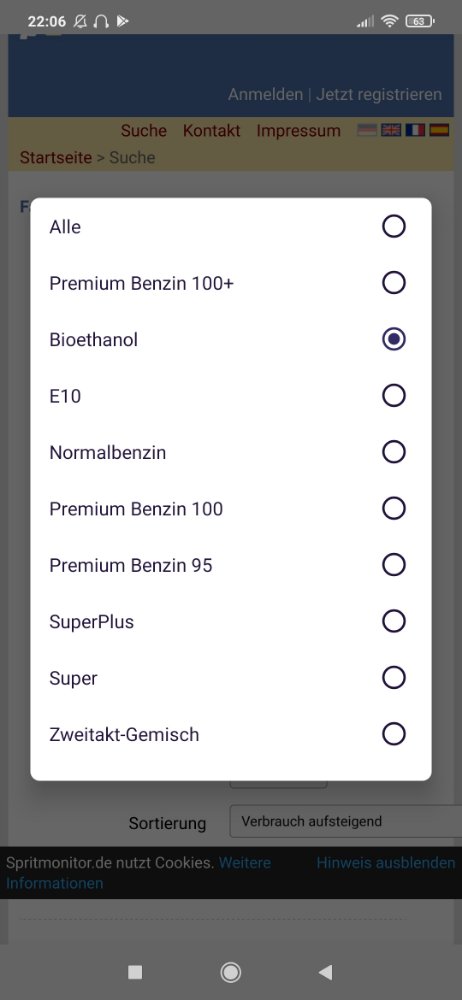Pick Normalbenzin from the fuel list
Viewport: 462px width, 1000px height.
click(231, 452)
